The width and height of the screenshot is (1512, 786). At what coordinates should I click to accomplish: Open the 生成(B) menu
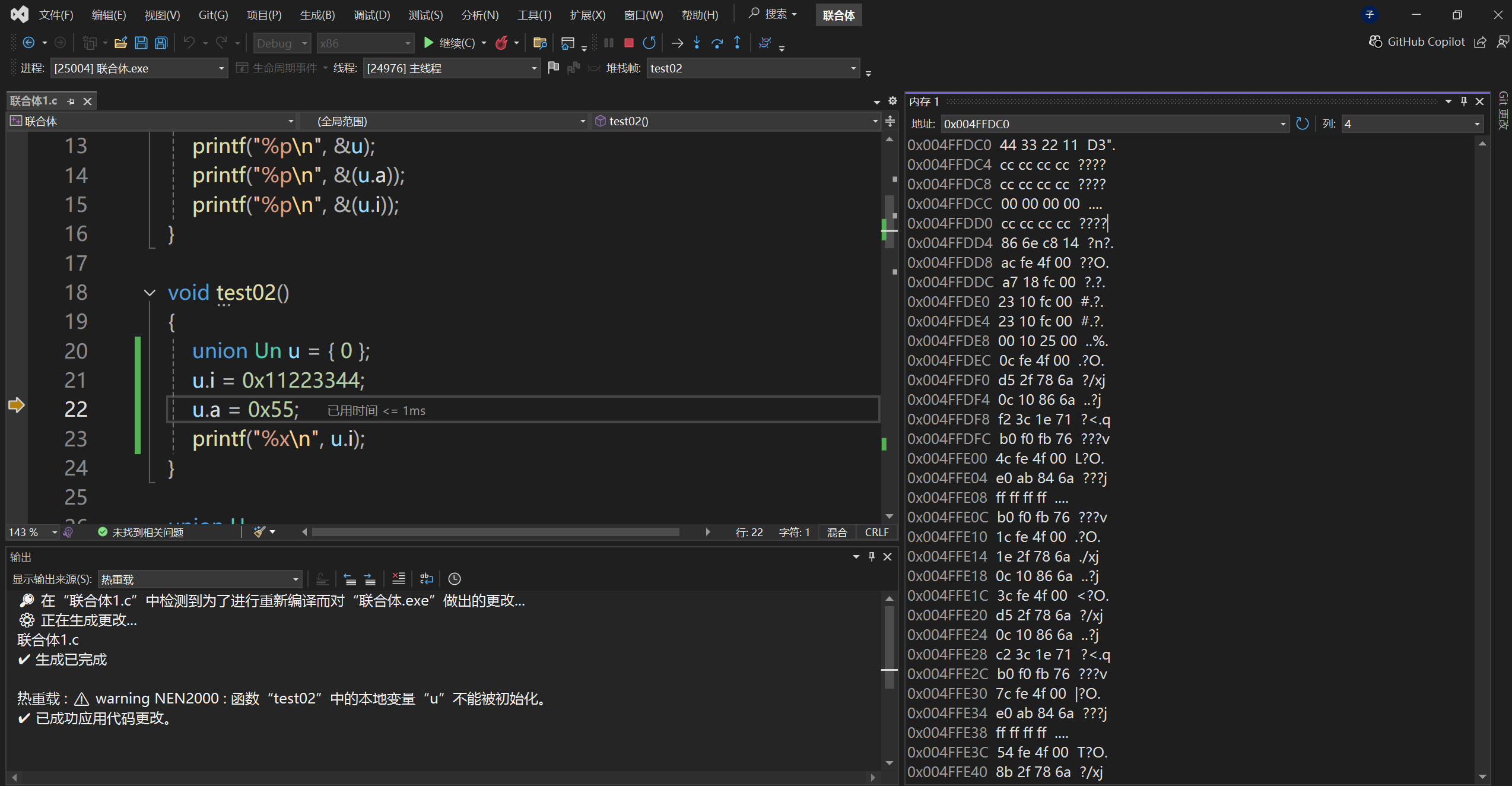click(x=317, y=15)
